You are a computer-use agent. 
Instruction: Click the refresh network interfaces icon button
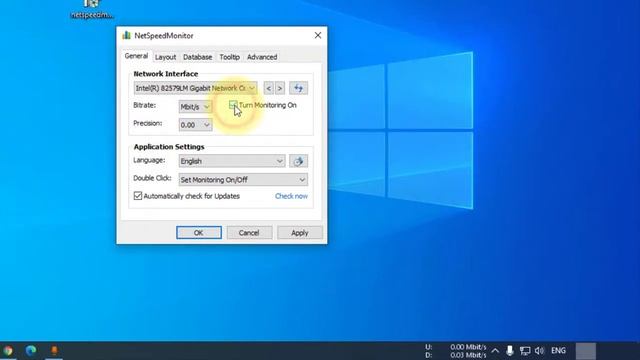pyautogui.click(x=298, y=88)
